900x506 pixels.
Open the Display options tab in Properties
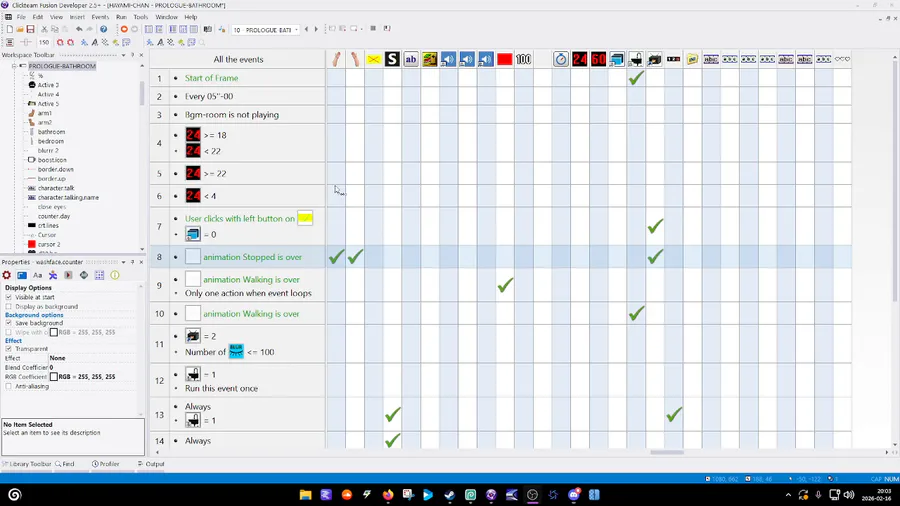22,275
